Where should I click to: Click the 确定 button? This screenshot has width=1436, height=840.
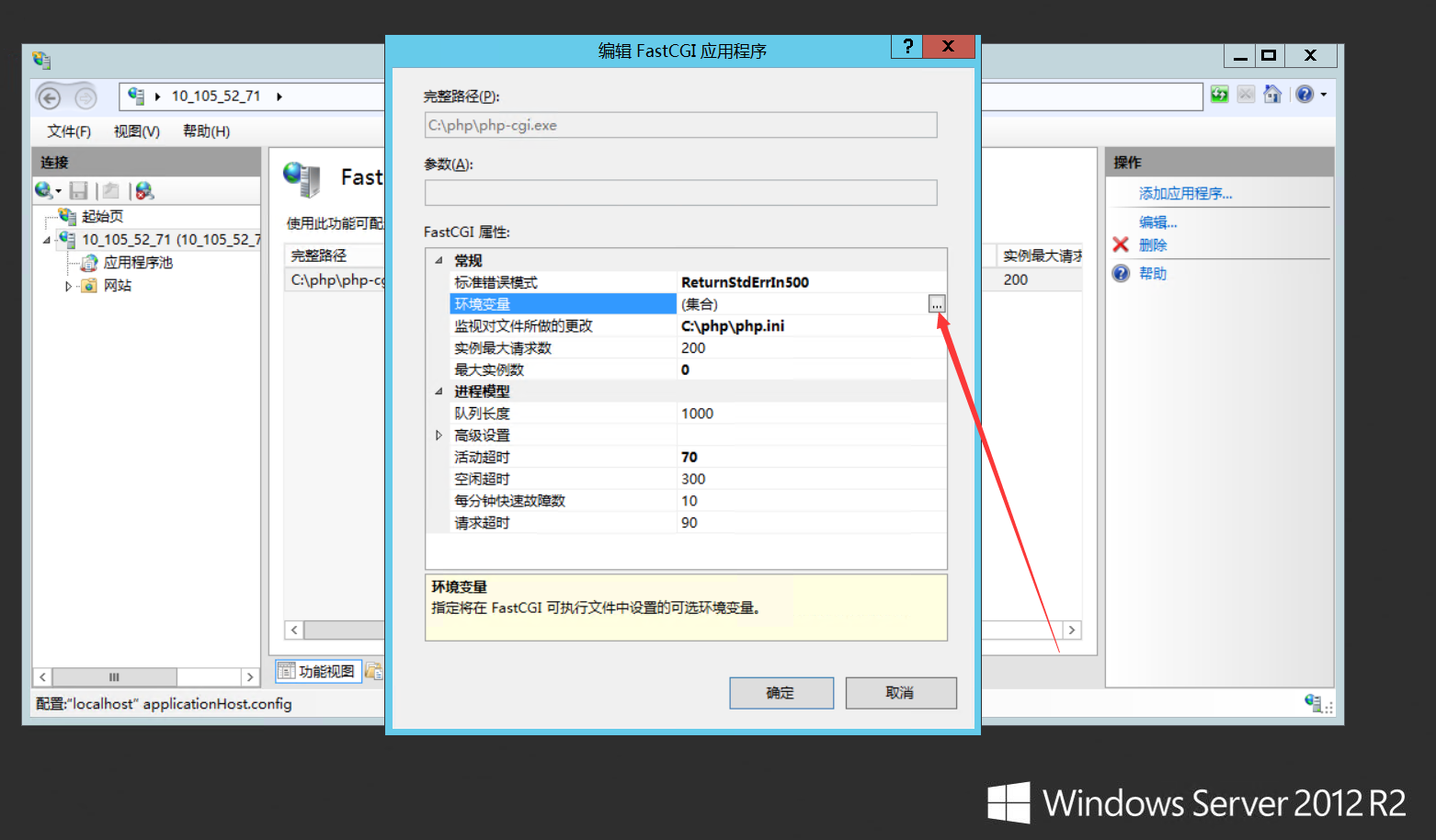tap(781, 693)
